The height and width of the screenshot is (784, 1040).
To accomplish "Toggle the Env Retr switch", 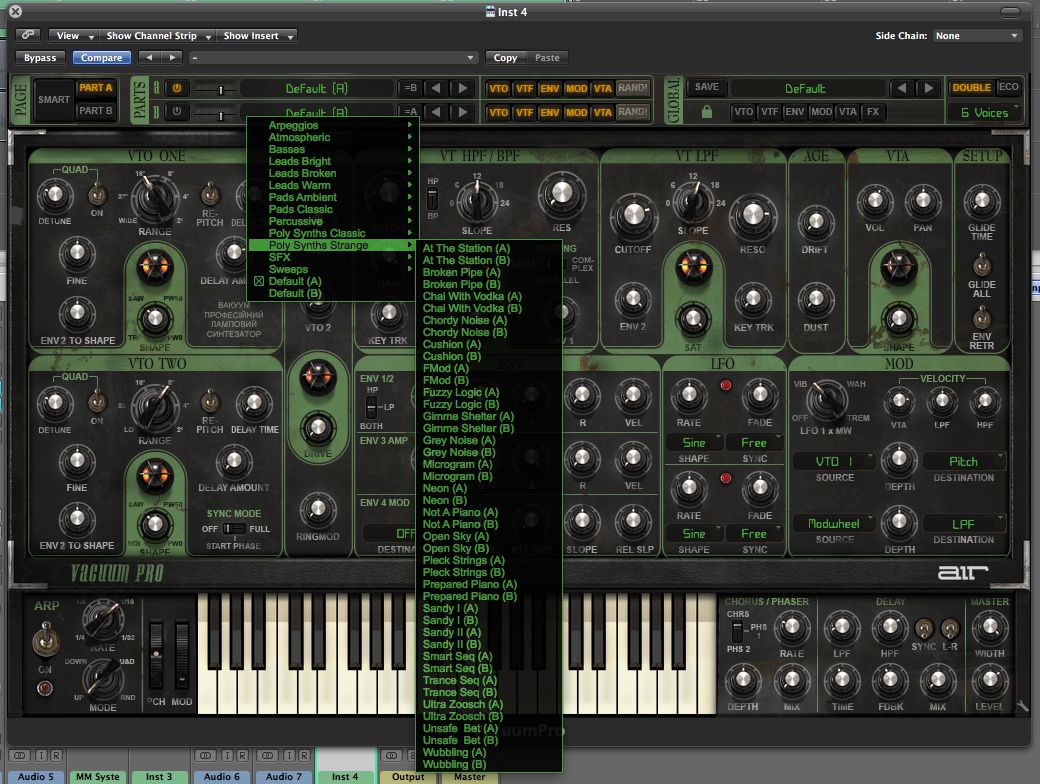I will (x=982, y=318).
